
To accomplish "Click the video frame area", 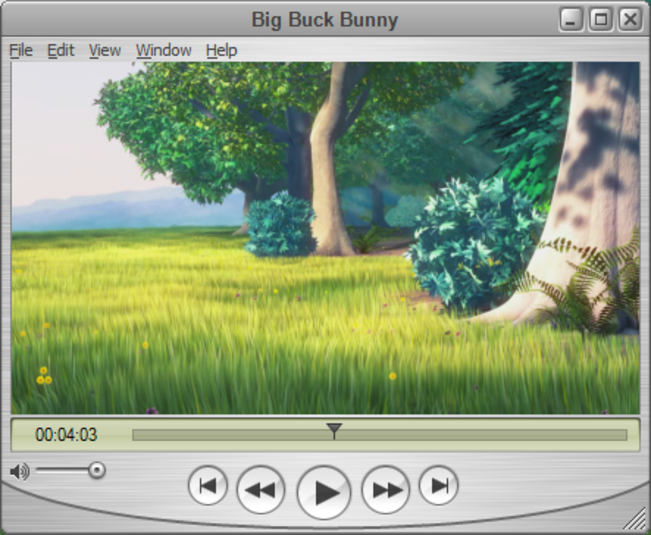I will pyautogui.click(x=325, y=238).
